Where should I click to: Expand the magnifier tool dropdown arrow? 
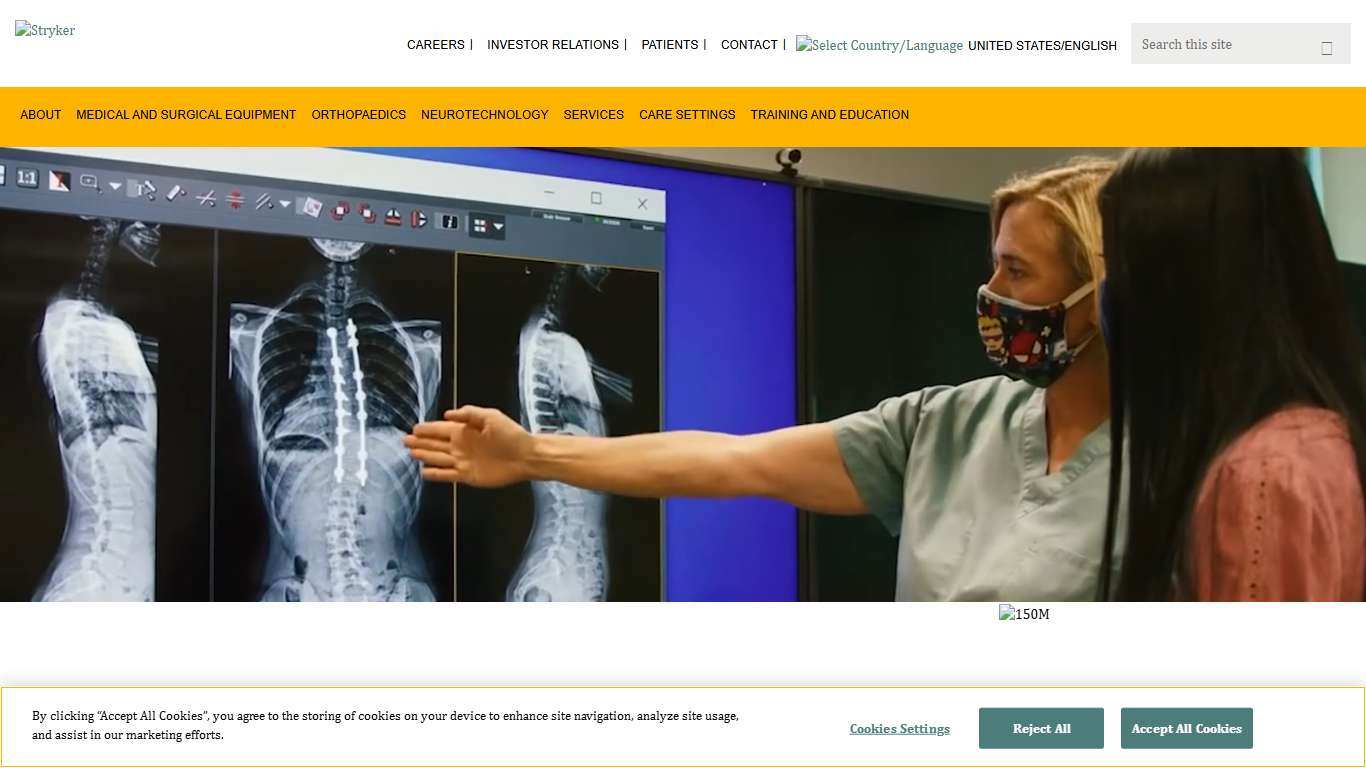point(114,186)
